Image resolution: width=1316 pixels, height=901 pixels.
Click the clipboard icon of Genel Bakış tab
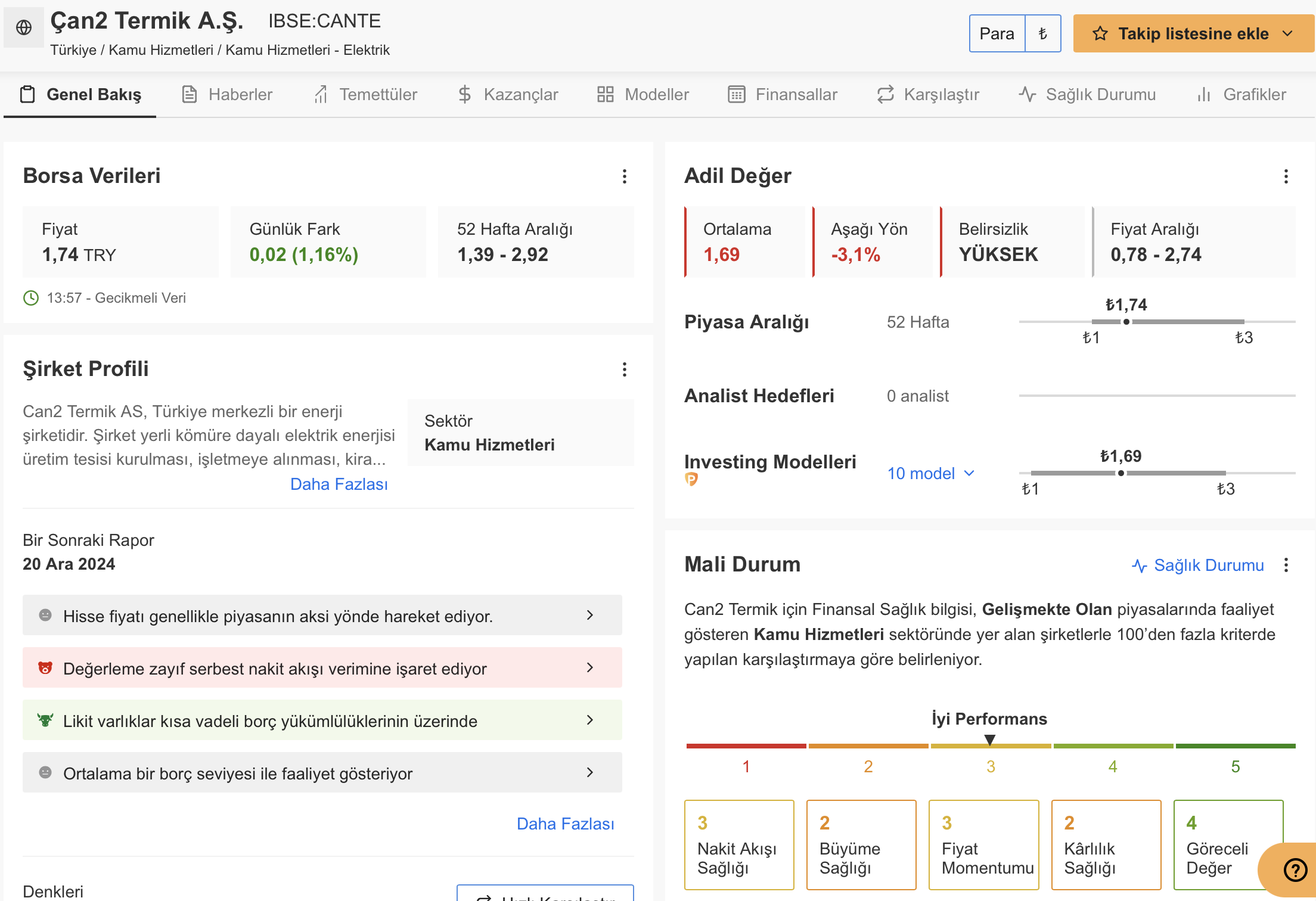click(27, 94)
